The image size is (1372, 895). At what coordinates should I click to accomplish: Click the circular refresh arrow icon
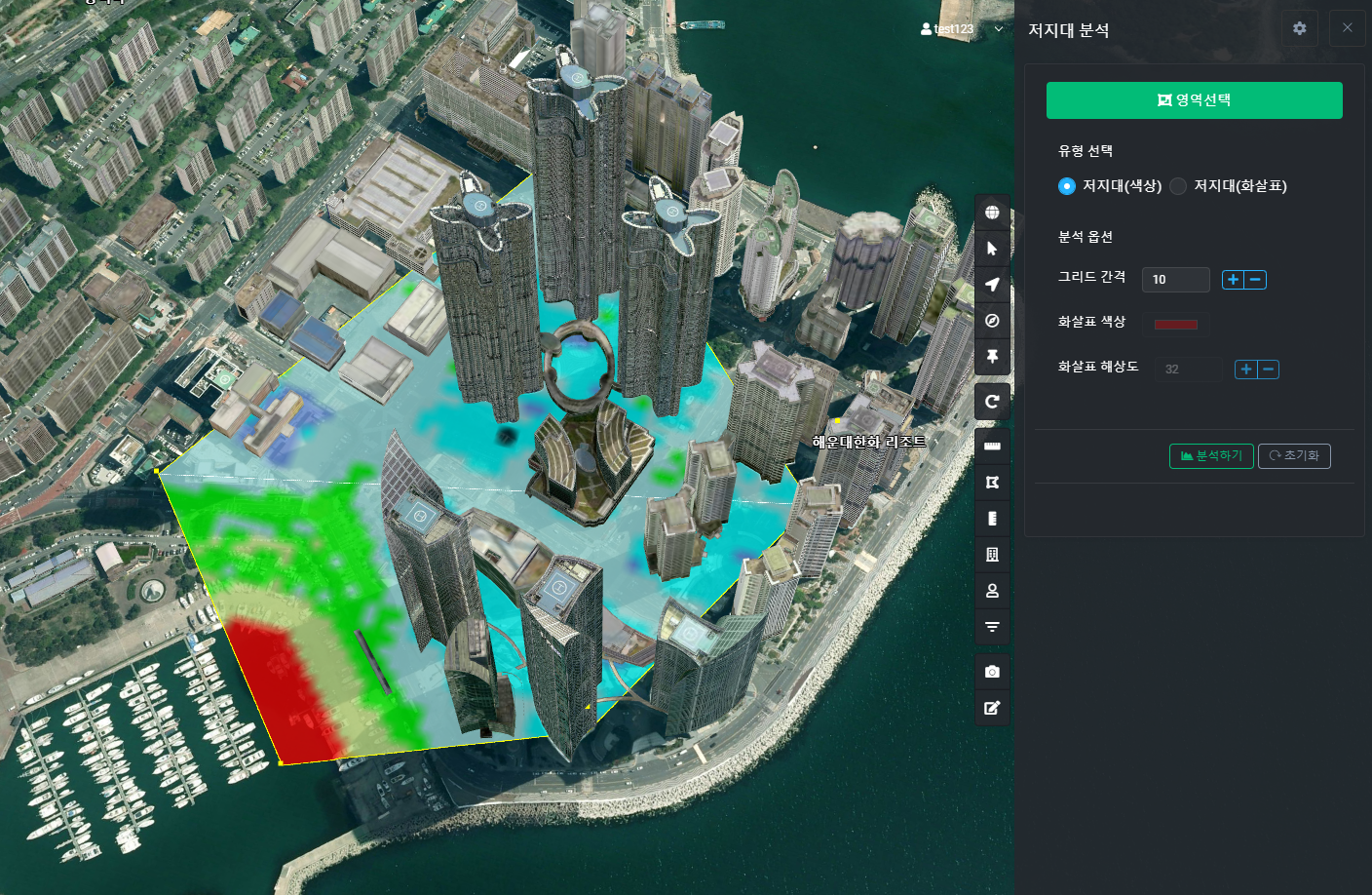(x=992, y=402)
